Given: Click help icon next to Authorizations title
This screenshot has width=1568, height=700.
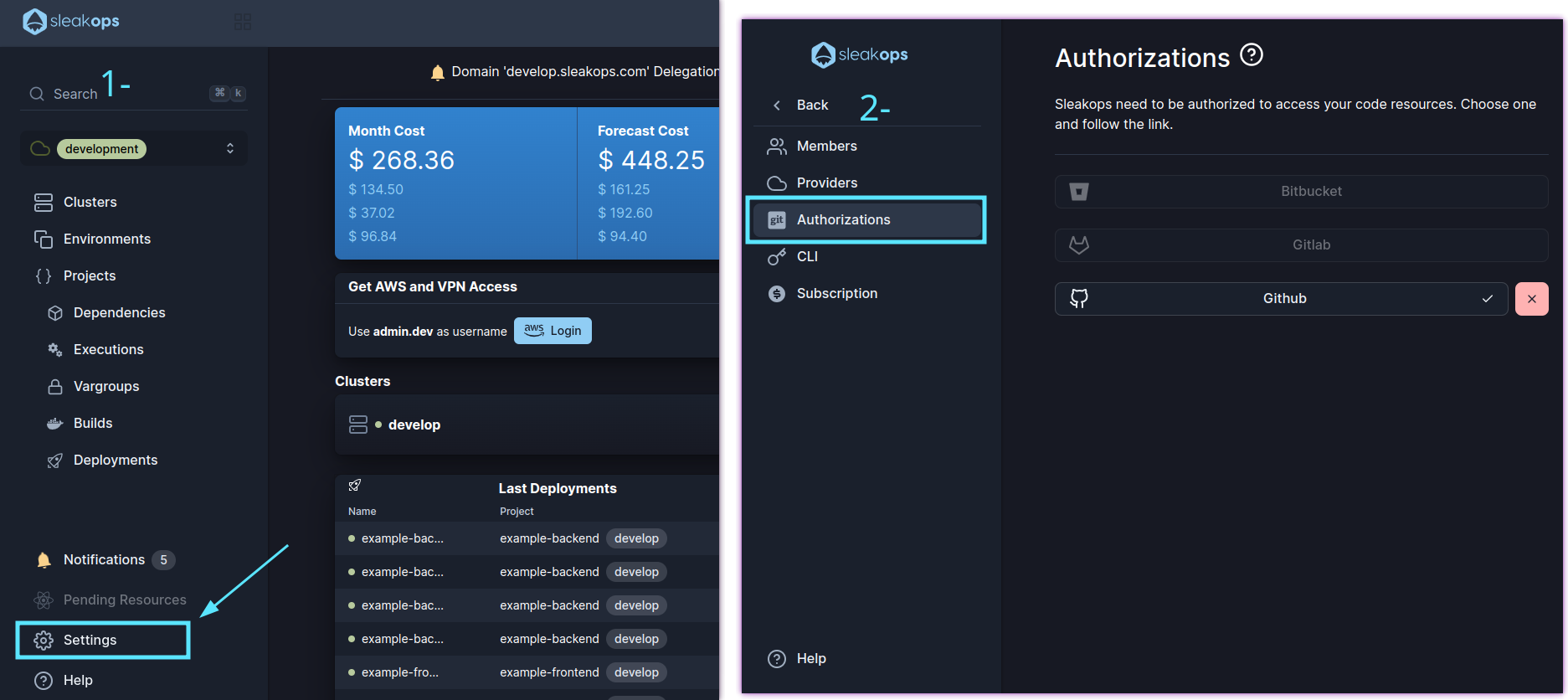Looking at the screenshot, I should coord(1251,55).
